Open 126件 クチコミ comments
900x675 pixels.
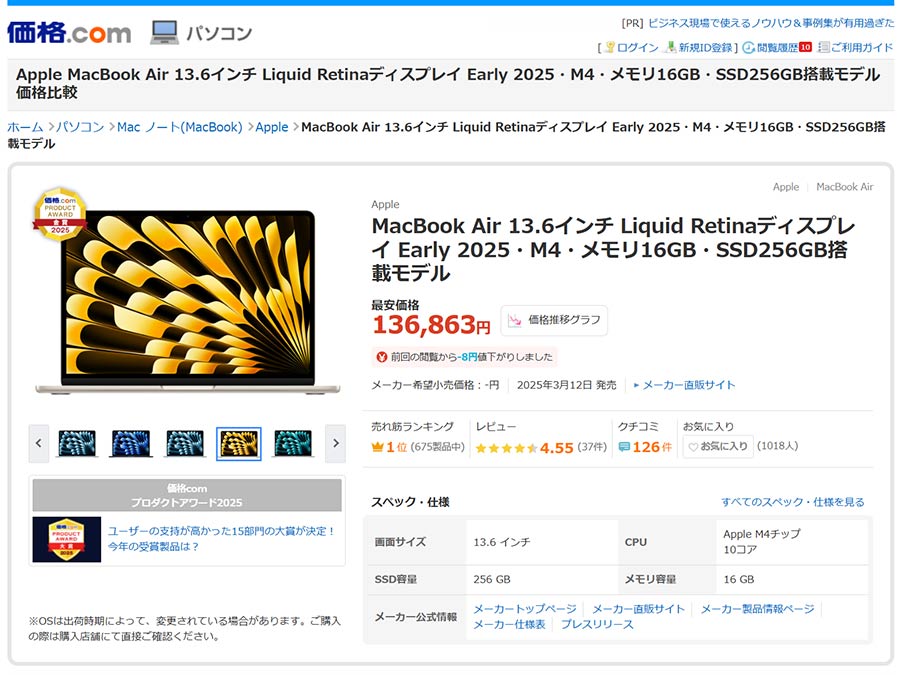tap(652, 447)
